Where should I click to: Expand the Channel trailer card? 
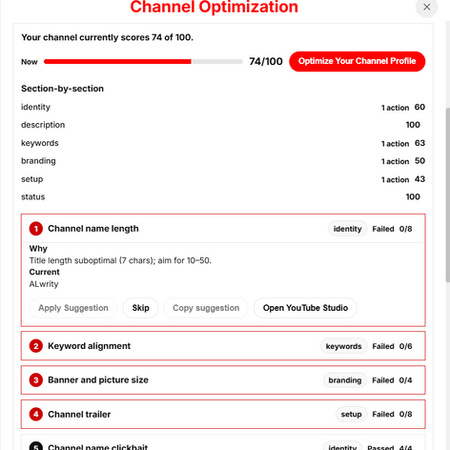[x=223, y=414]
